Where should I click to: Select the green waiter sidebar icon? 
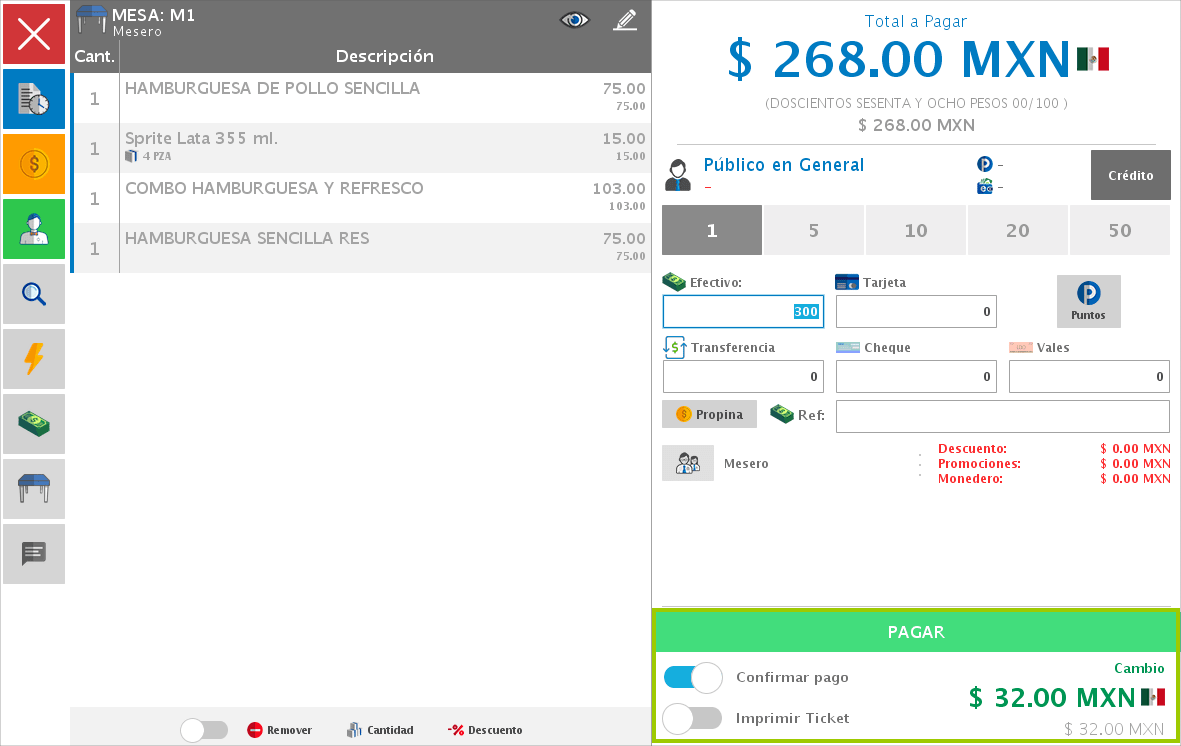tap(34, 229)
